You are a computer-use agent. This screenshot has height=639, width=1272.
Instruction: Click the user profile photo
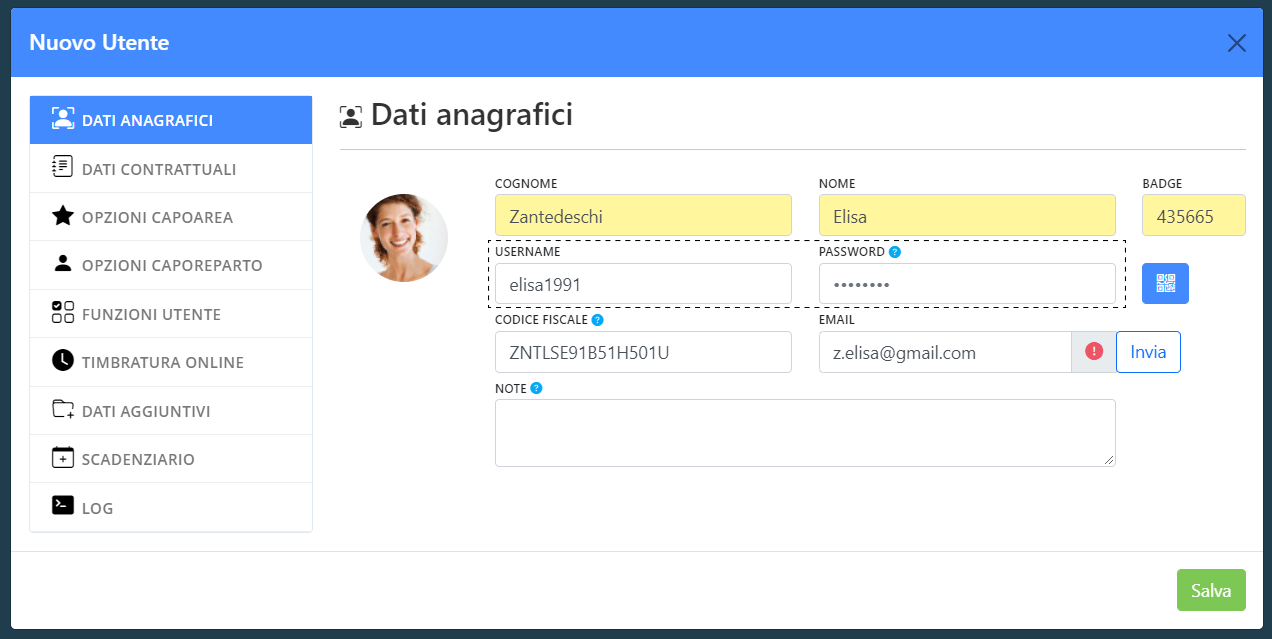click(x=404, y=238)
